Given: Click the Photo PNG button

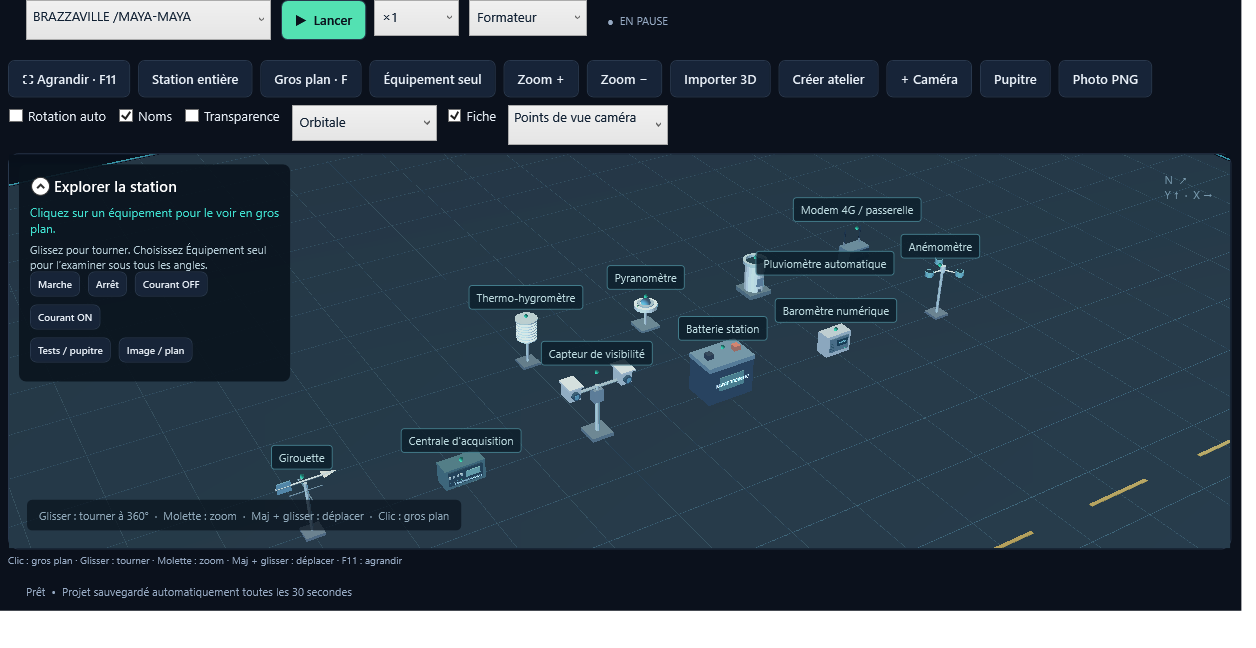Looking at the screenshot, I should [x=1105, y=79].
